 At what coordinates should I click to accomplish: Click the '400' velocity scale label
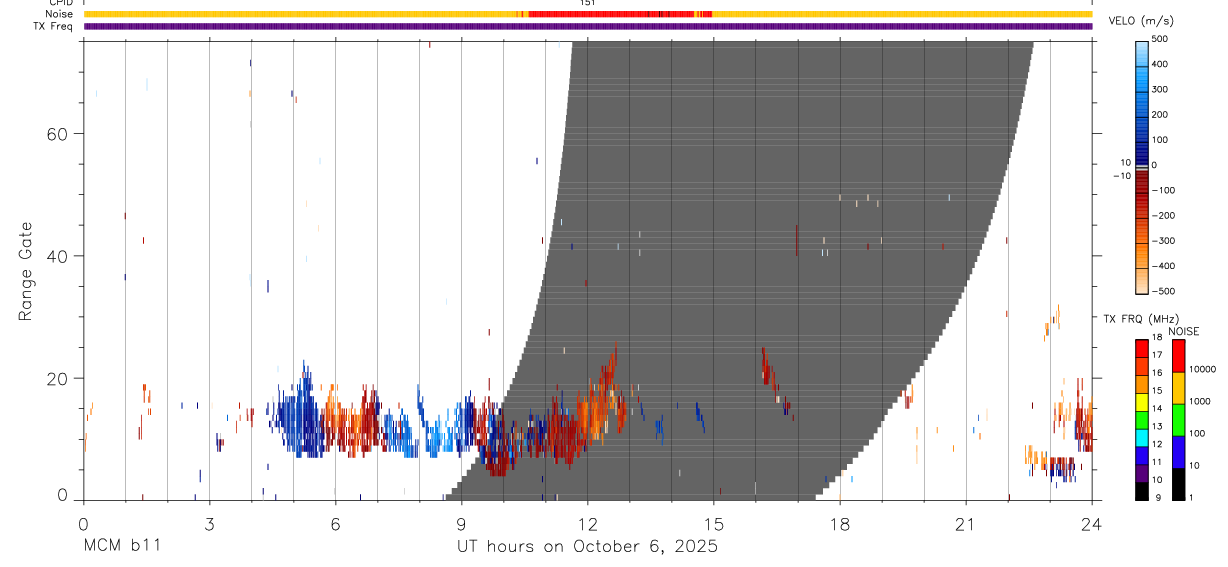[x=1160, y=64]
